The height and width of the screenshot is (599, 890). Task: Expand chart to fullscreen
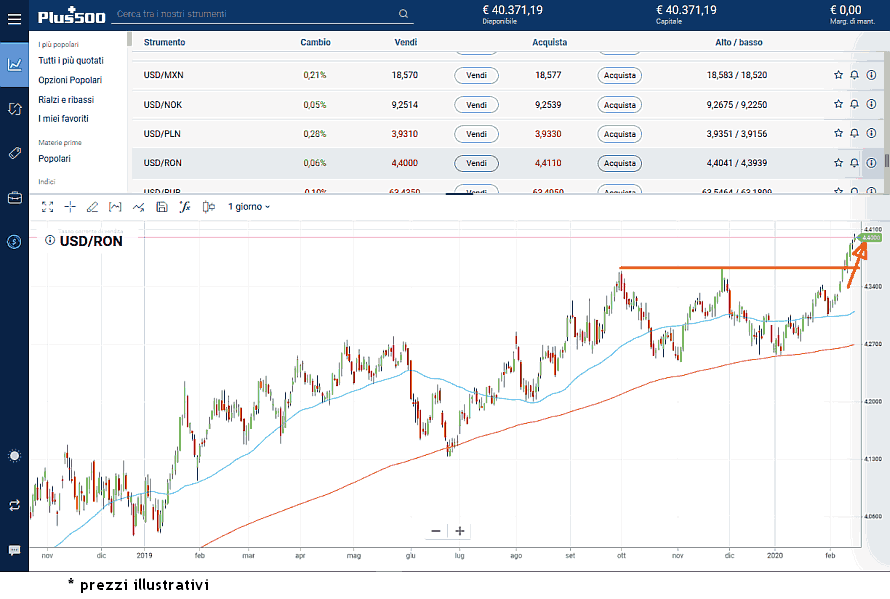(47, 207)
